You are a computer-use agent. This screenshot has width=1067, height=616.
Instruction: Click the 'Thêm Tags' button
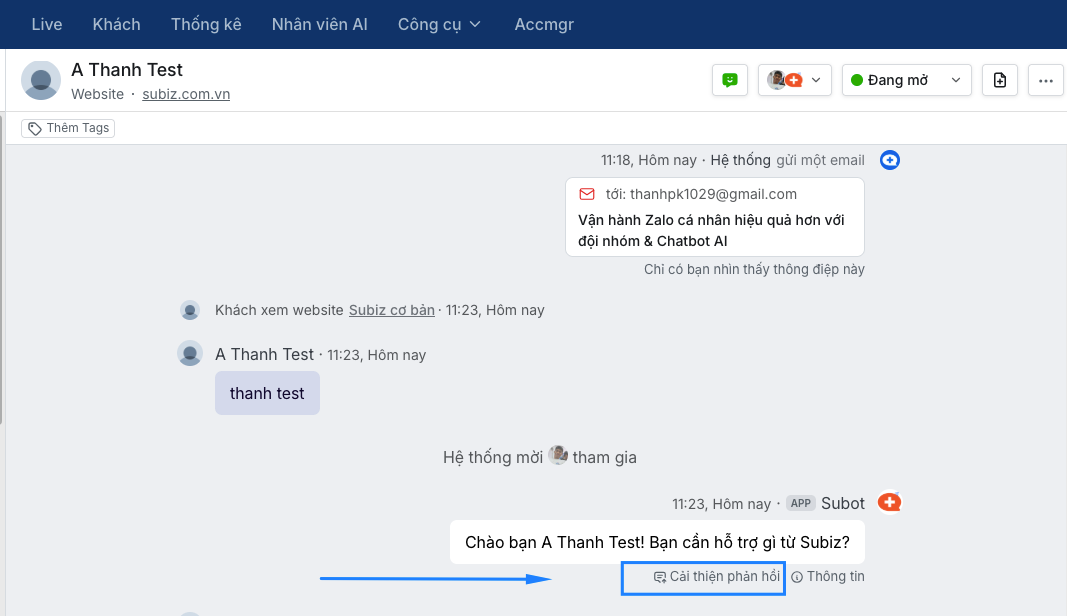(x=68, y=128)
